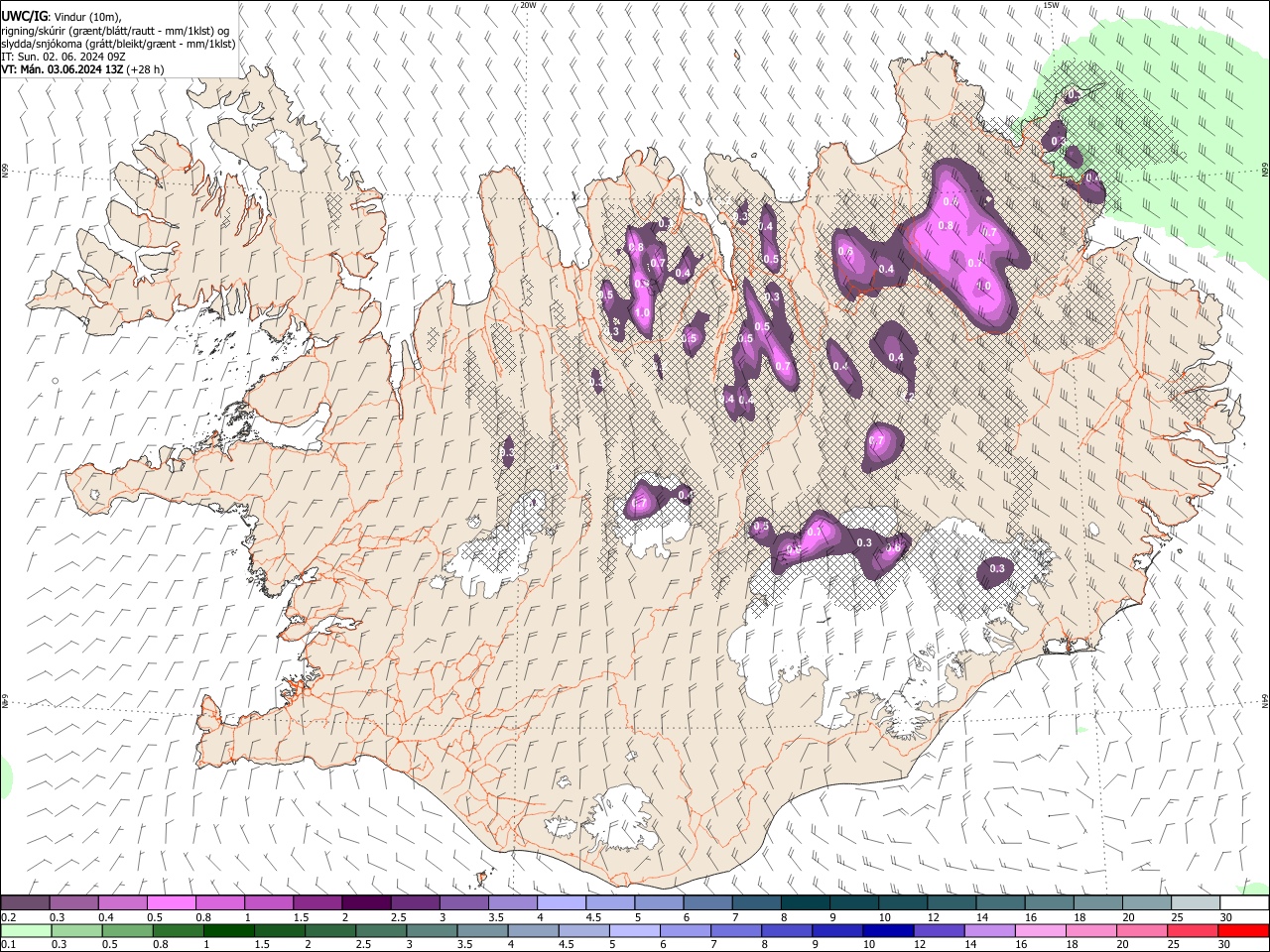Click the '0.1' label under the bottom legend
This screenshot has width=1270, height=952.
tap(8, 945)
